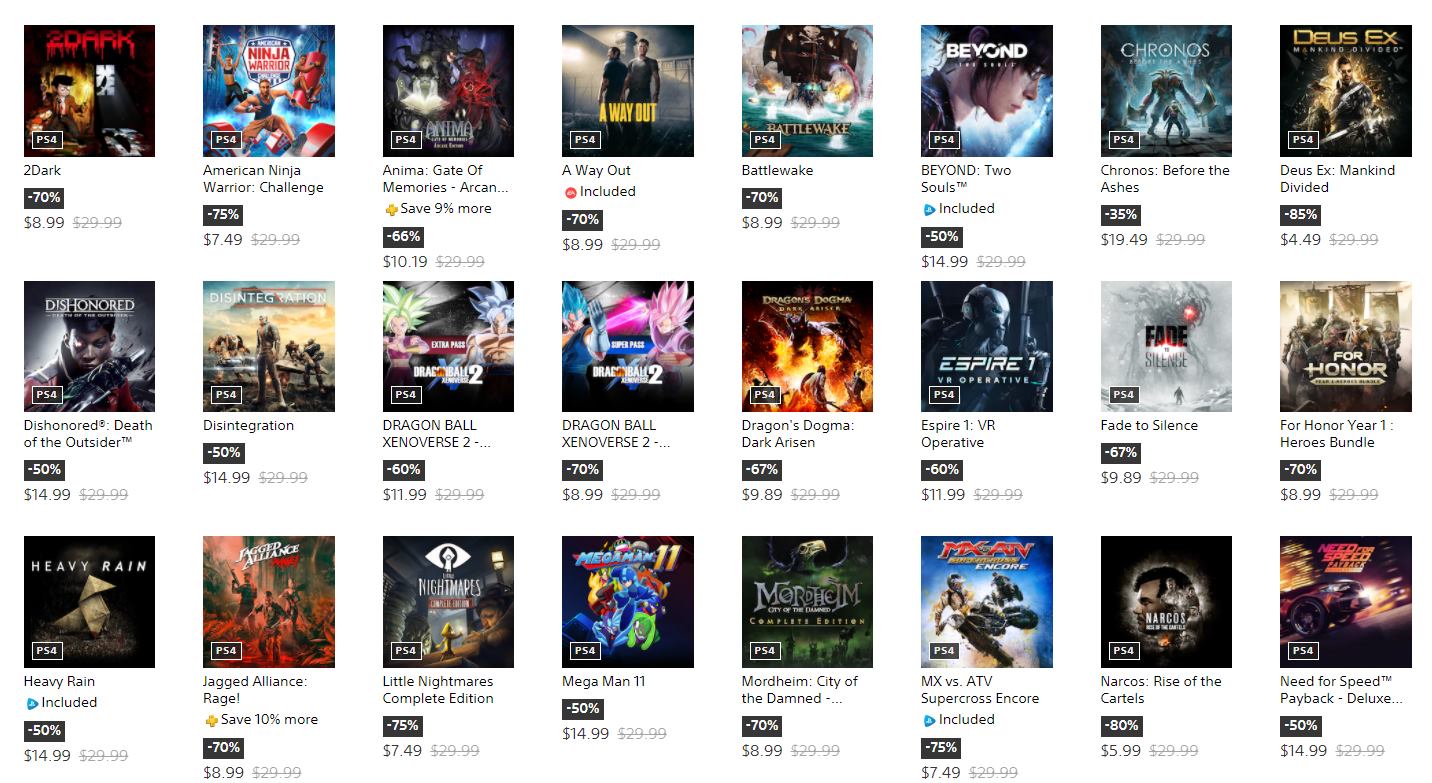Click the EA Play icon under A Way Out

[570, 192]
